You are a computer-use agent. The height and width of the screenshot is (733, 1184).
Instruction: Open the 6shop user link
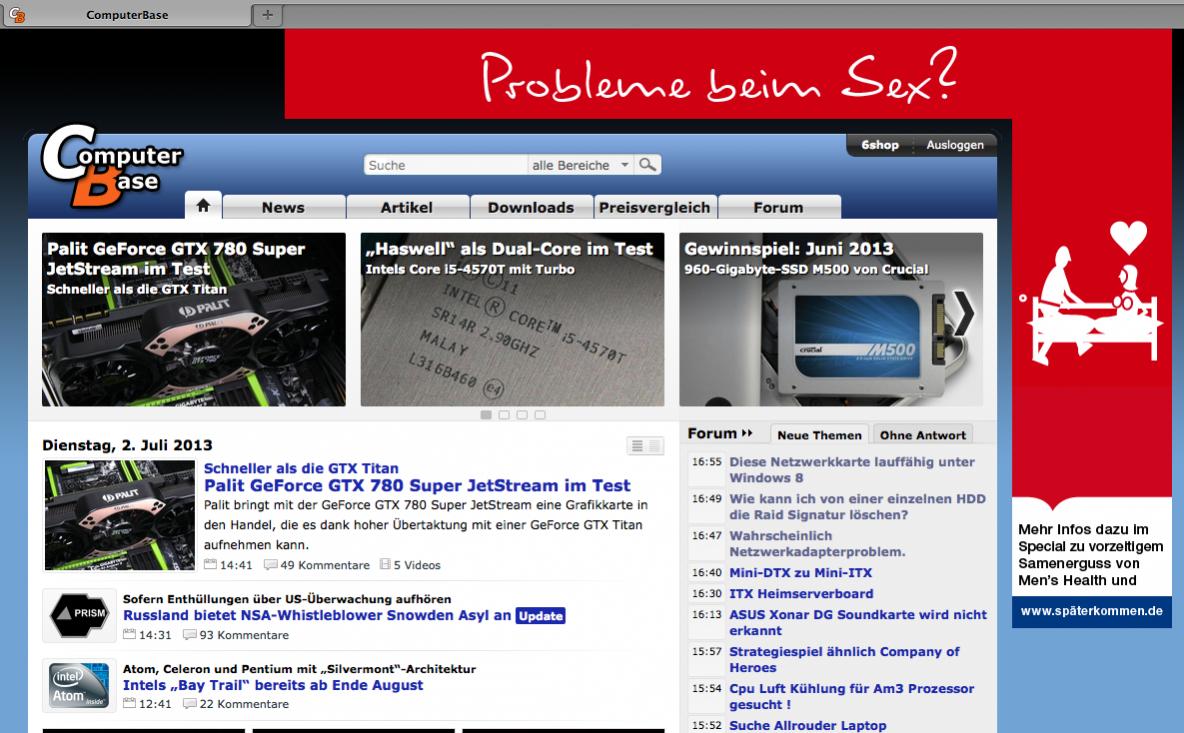(880, 145)
